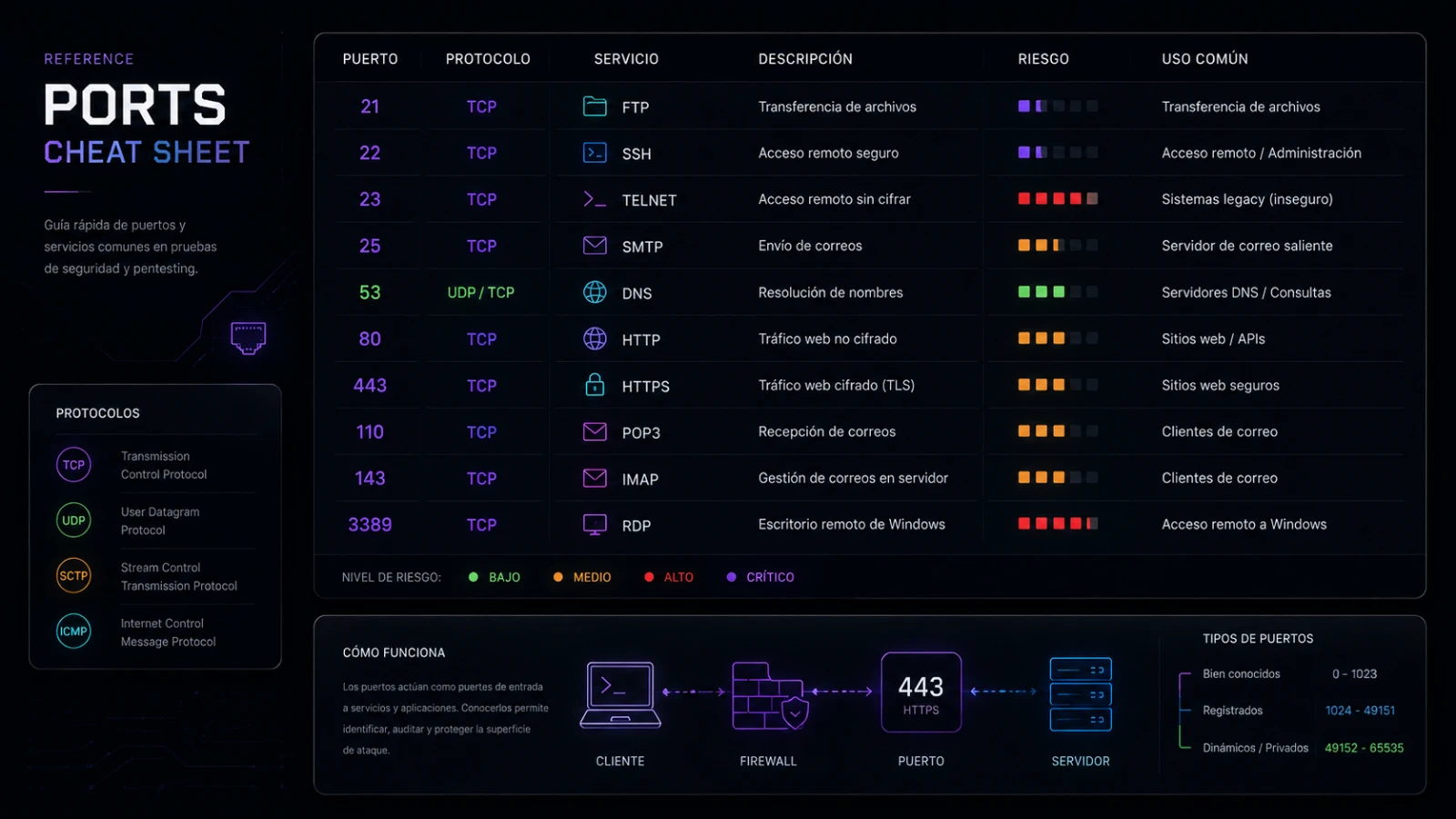Screen dimensions: 1456x819
Task: Click the HTTPS padlock icon
Action: (594, 385)
